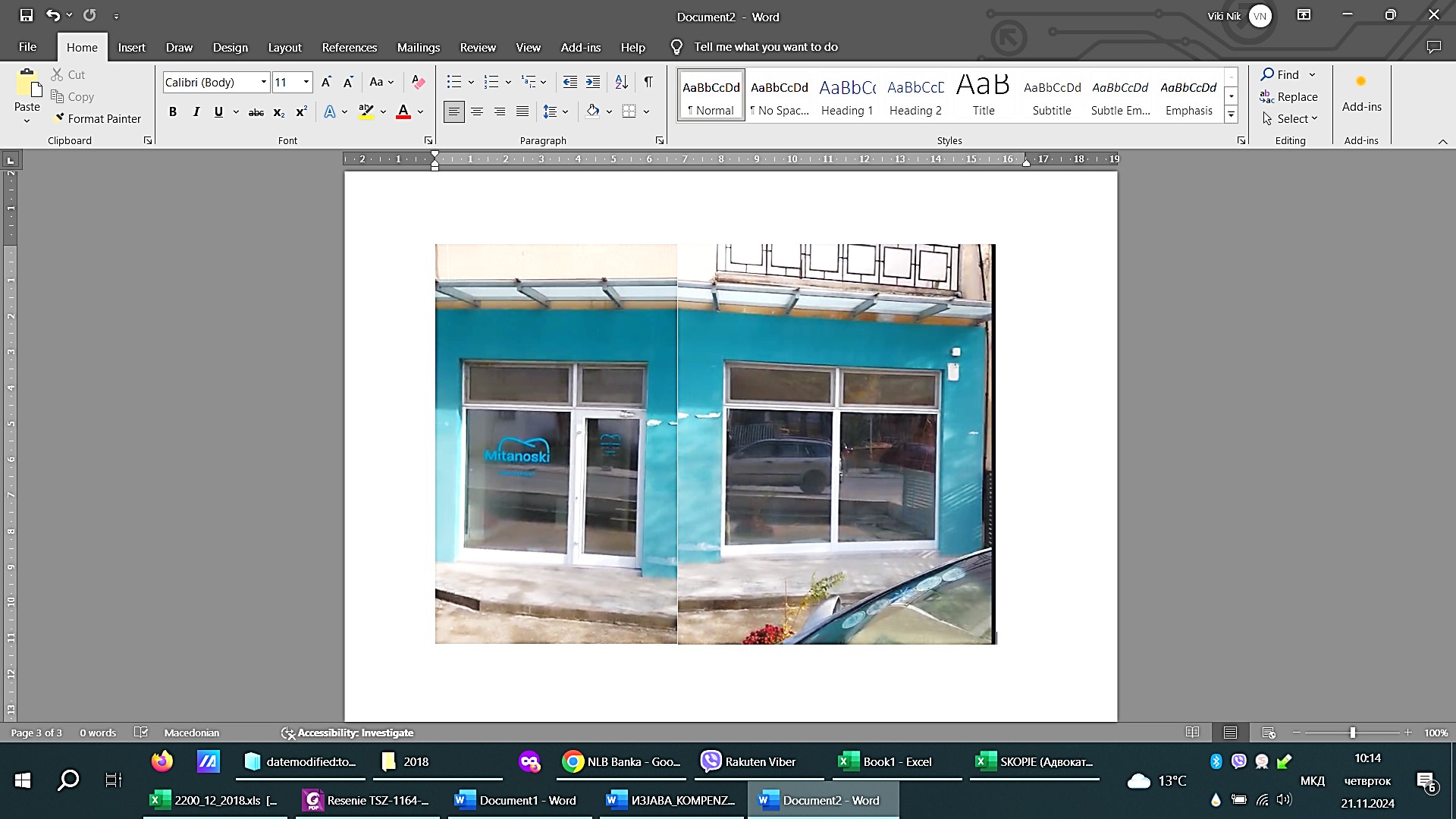Click the Paste clipboard icon
The image size is (1456, 819).
click(x=27, y=84)
